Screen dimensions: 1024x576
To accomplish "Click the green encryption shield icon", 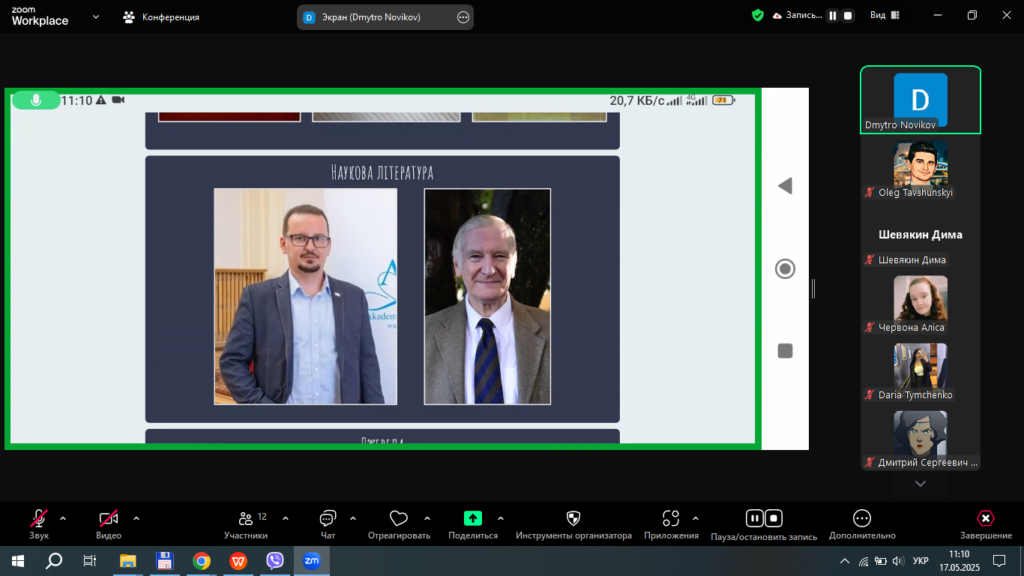I will tap(758, 15).
